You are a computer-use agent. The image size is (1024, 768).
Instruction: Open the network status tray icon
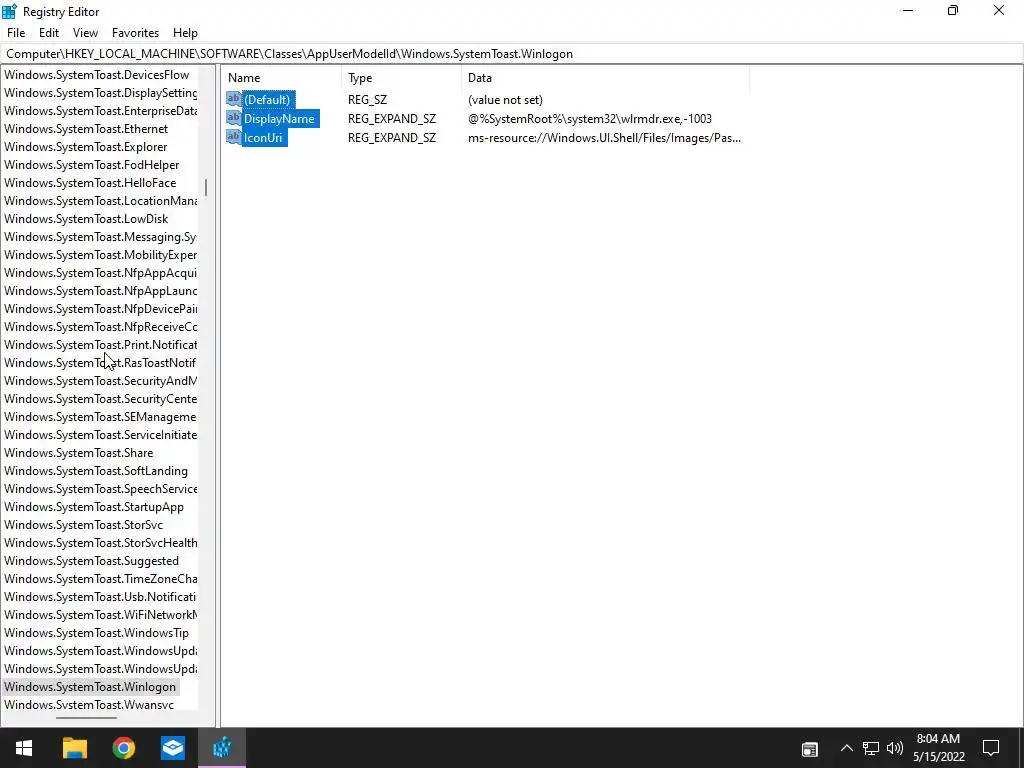point(871,748)
